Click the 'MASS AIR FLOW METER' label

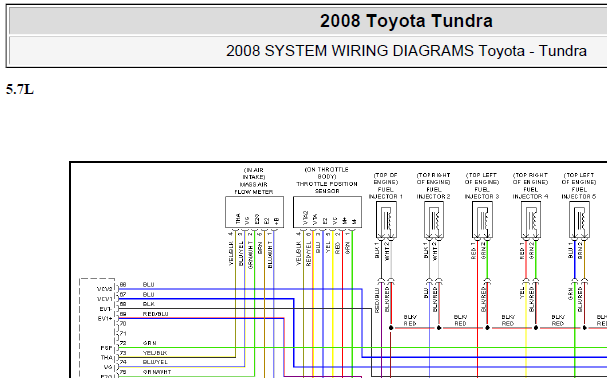click(254, 188)
